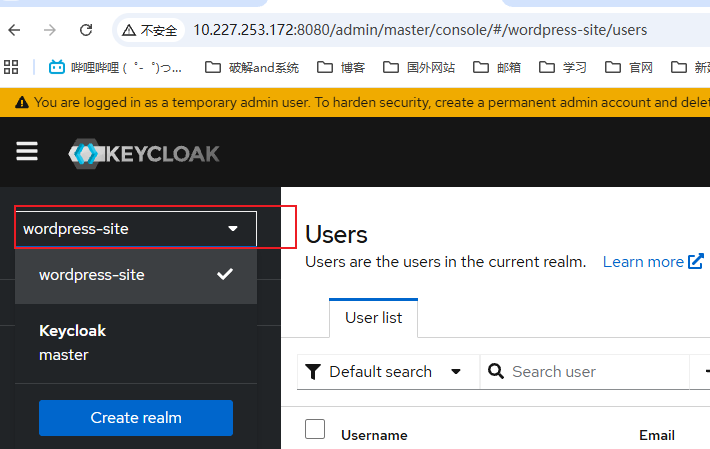Click the Create realm button

click(136, 418)
